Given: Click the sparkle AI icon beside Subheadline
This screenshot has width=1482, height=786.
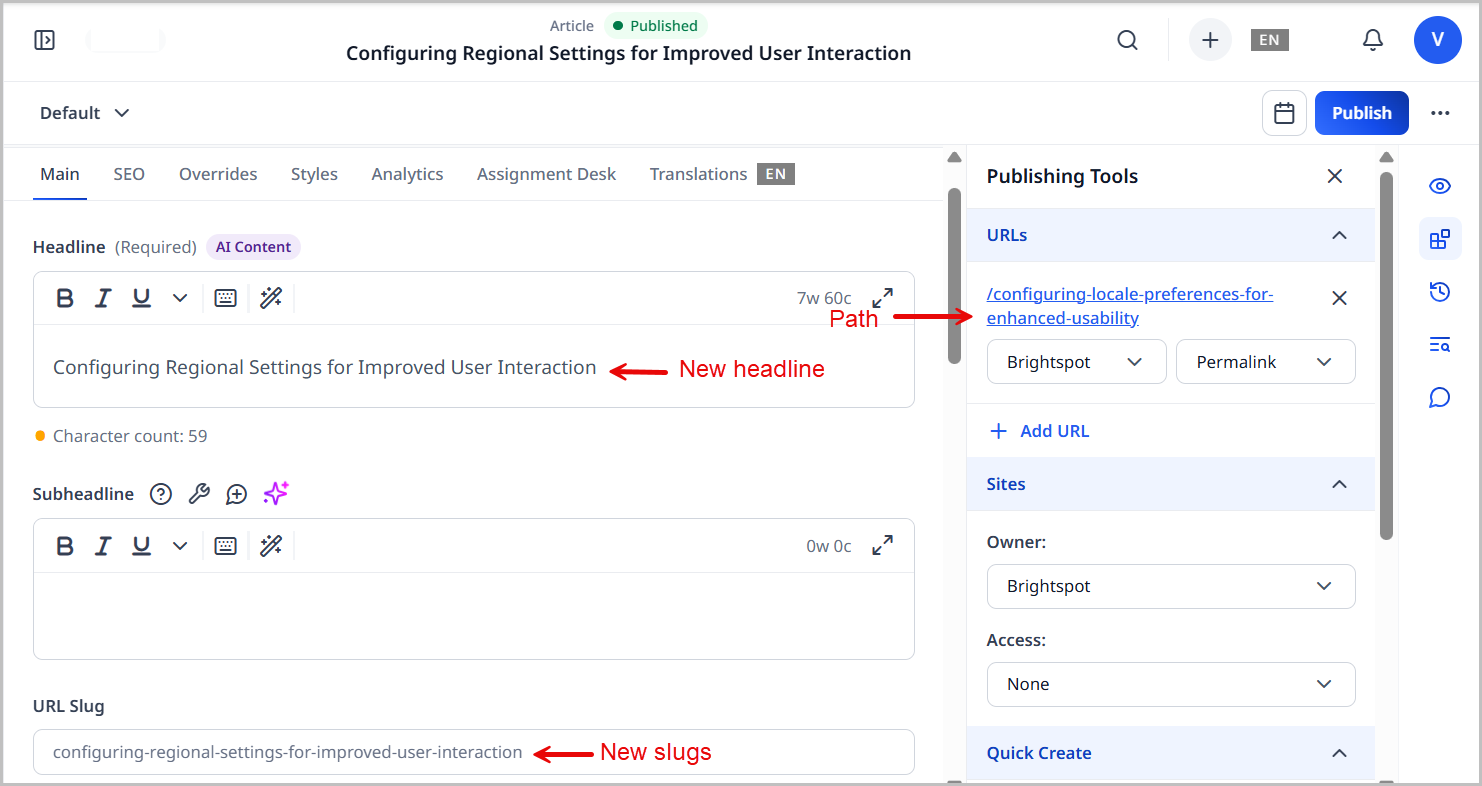Looking at the screenshot, I should pyautogui.click(x=275, y=493).
